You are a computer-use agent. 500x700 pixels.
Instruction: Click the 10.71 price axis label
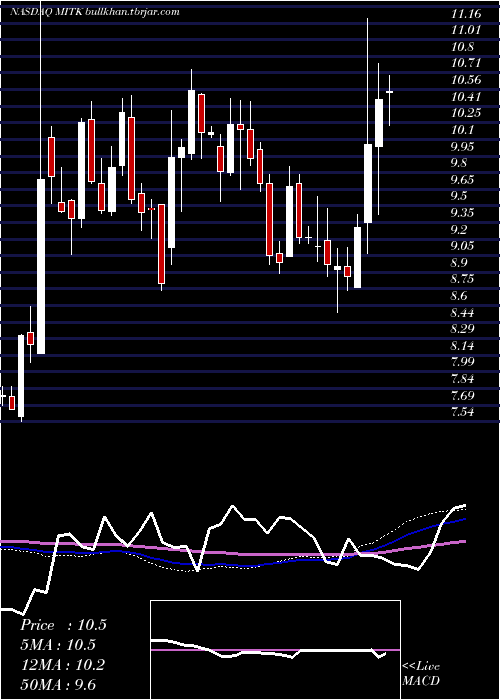(x=466, y=64)
